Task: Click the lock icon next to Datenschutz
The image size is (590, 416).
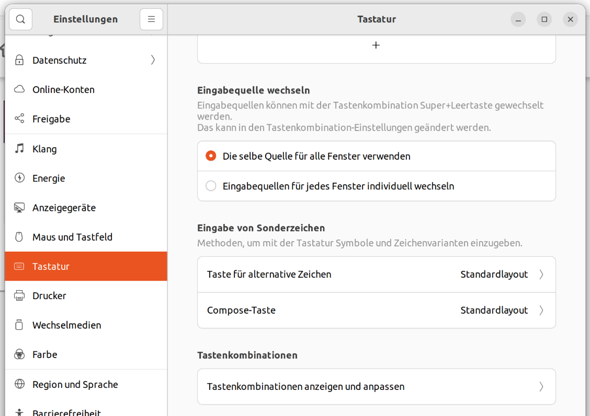Action: point(19,60)
